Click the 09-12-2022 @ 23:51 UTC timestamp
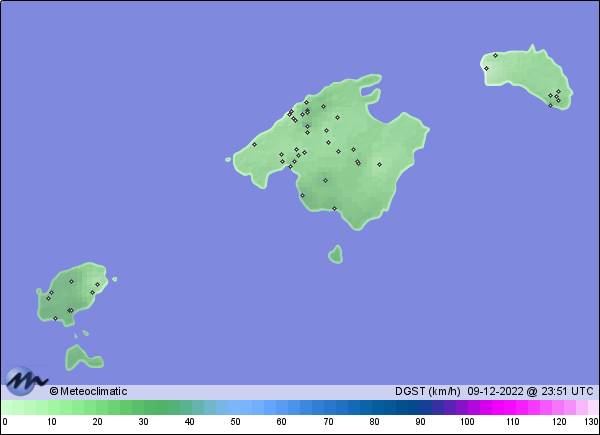 click(530, 391)
